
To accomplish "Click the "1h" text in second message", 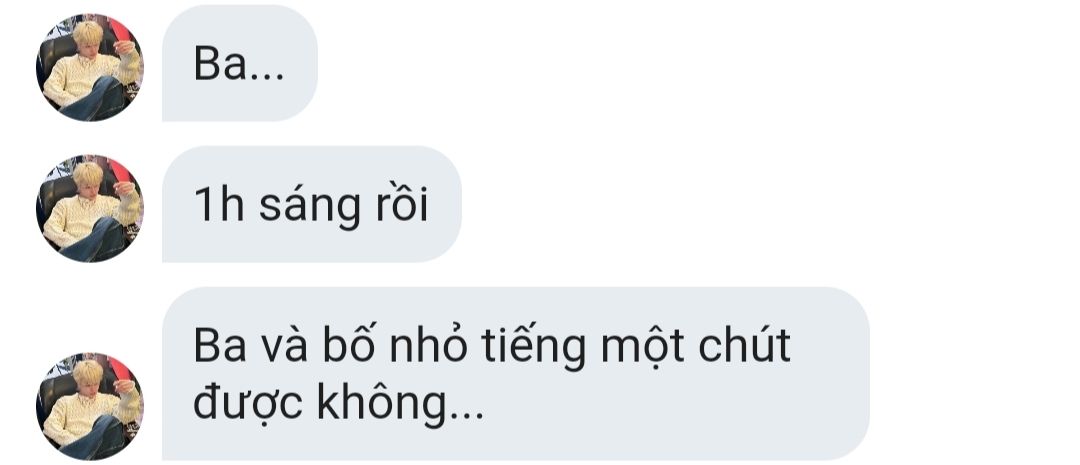I will tap(220, 205).
